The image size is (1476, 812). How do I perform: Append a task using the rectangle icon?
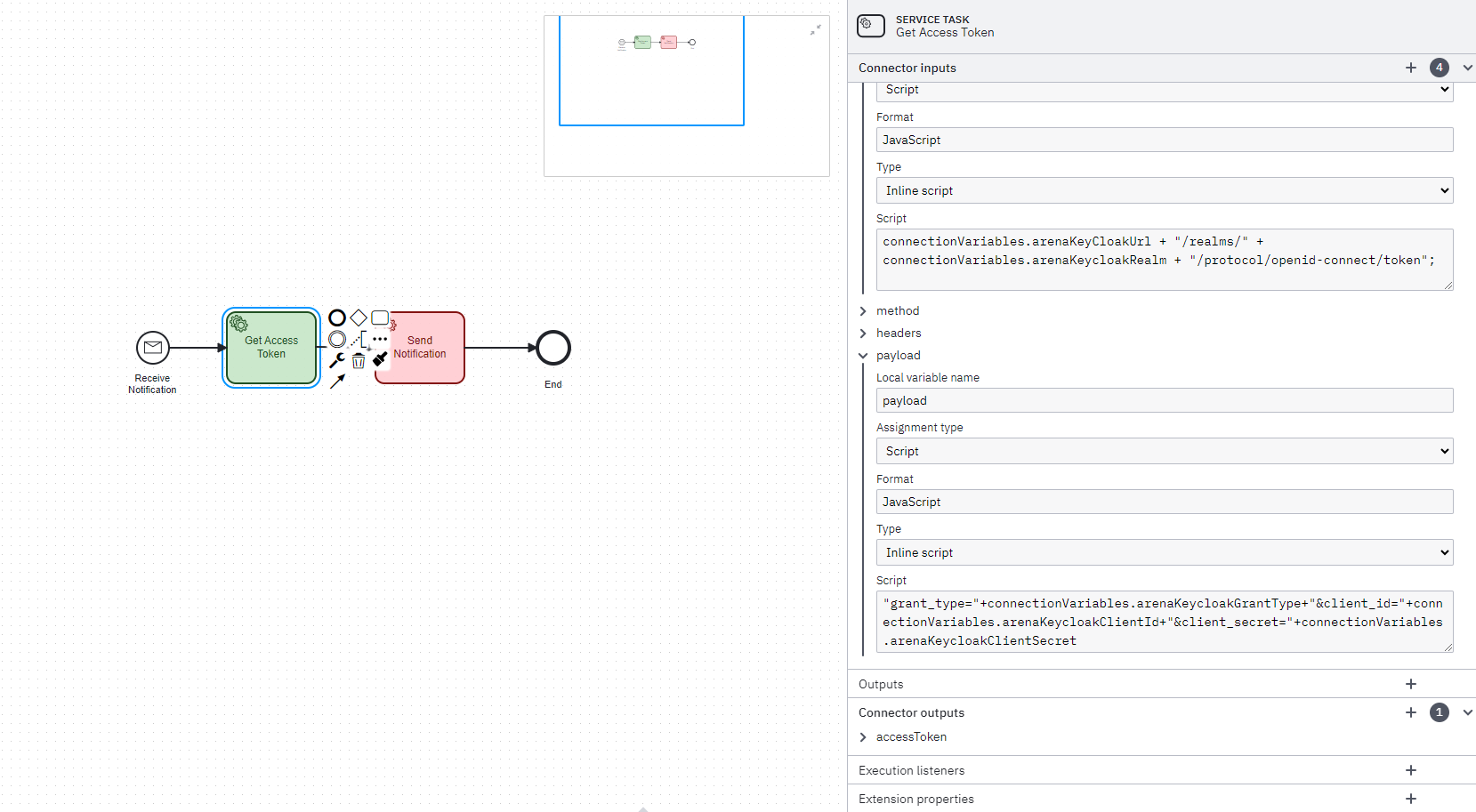[x=379, y=318]
